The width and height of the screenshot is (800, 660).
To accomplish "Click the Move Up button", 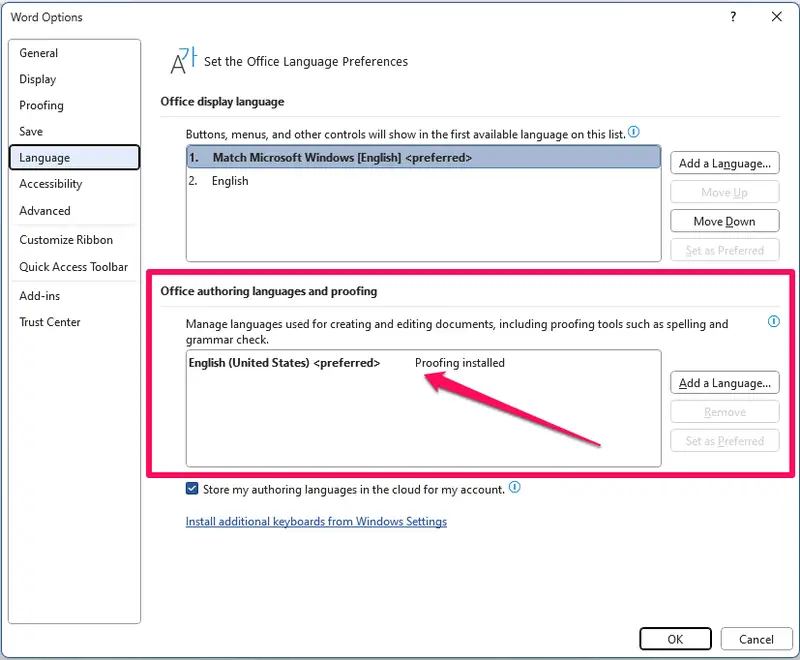I will (724, 192).
